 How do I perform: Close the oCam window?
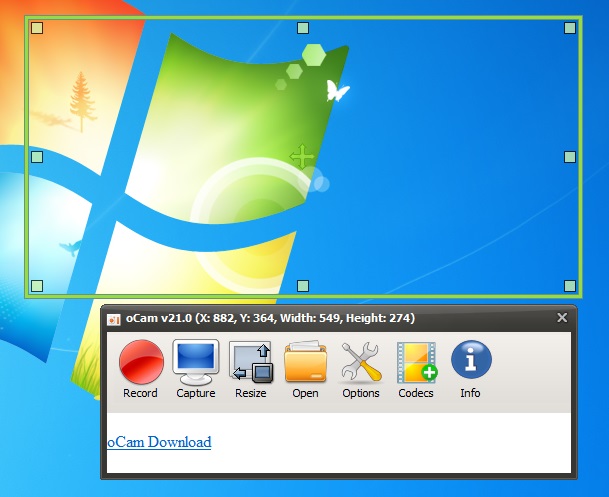(562, 318)
